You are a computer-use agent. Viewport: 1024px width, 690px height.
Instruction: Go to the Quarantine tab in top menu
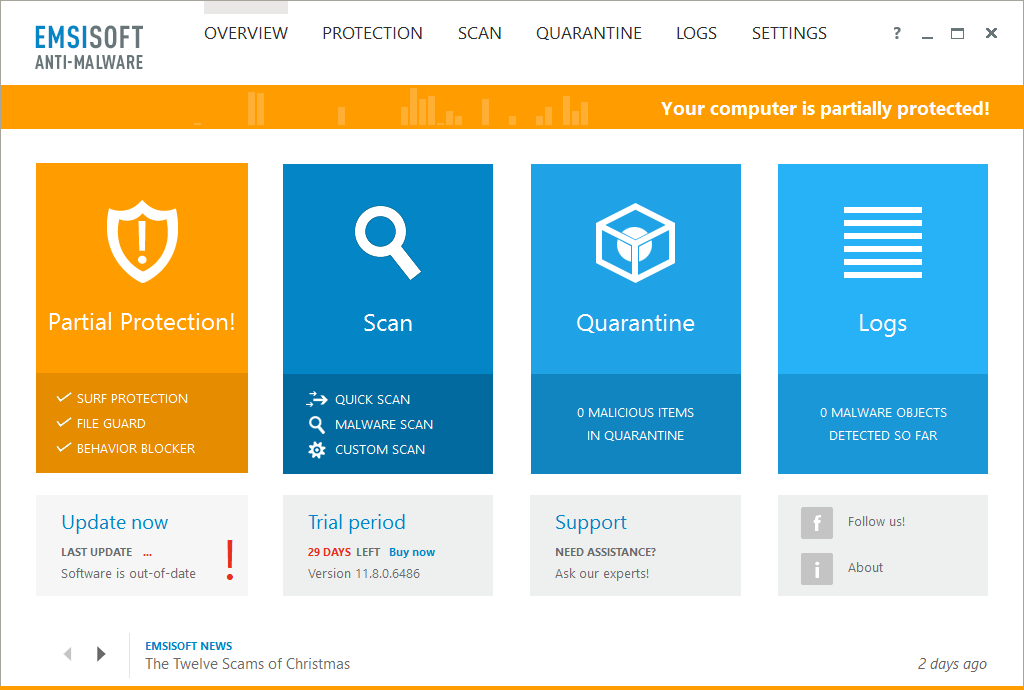588,33
